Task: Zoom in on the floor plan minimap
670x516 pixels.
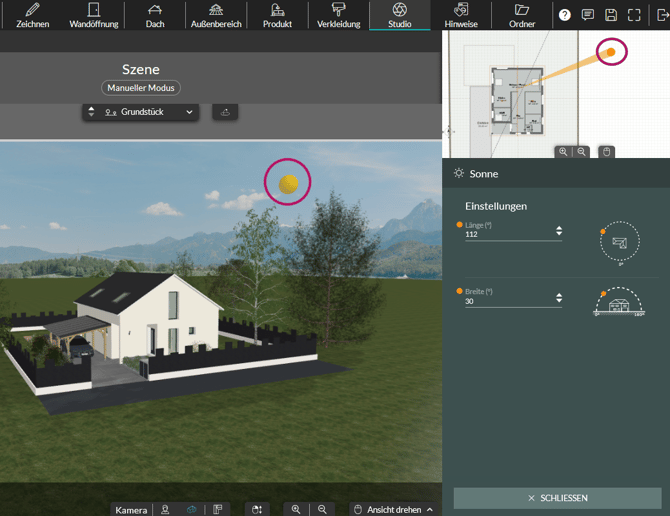Action: pos(563,152)
